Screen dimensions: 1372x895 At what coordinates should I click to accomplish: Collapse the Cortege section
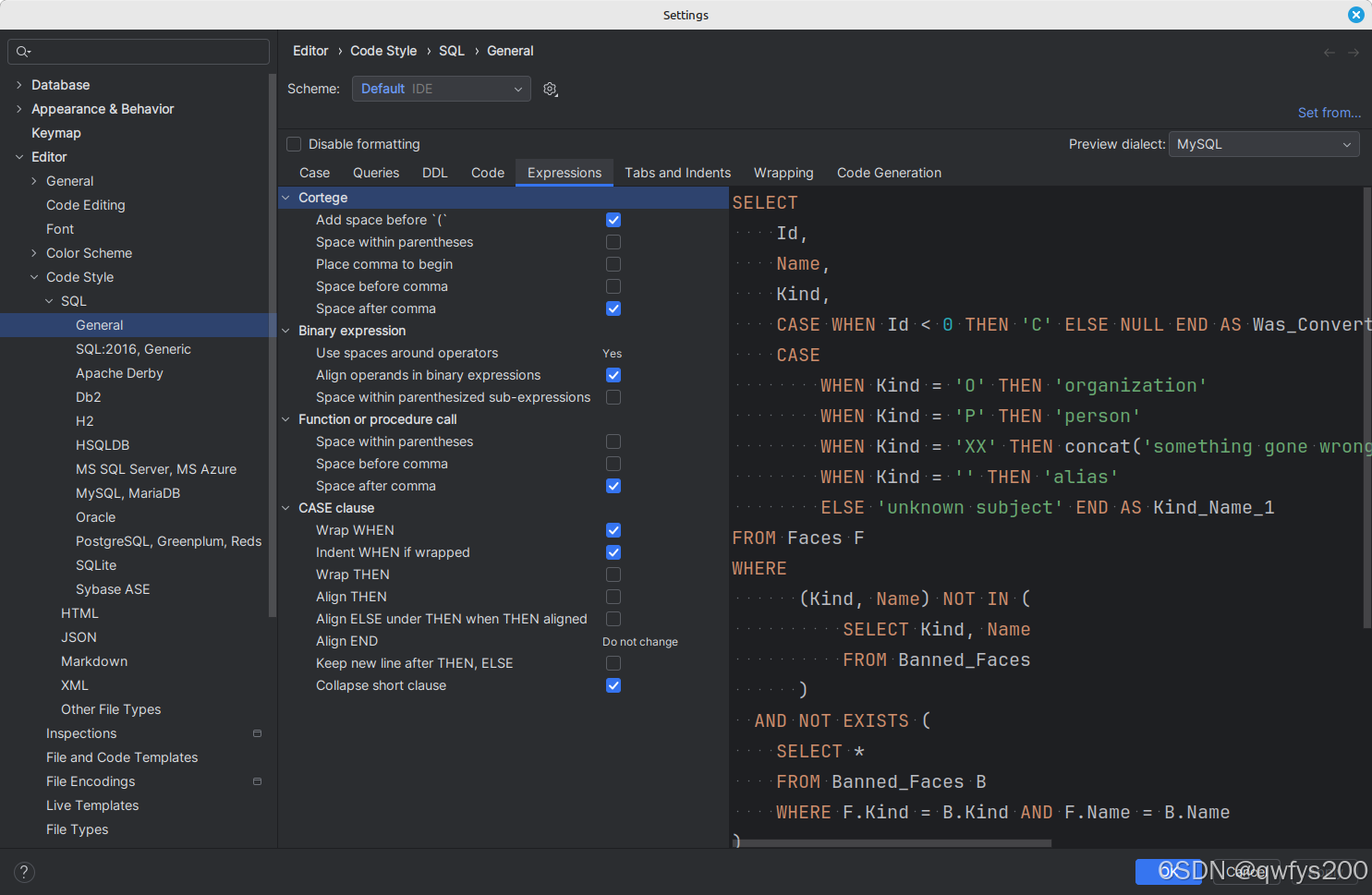(x=285, y=198)
